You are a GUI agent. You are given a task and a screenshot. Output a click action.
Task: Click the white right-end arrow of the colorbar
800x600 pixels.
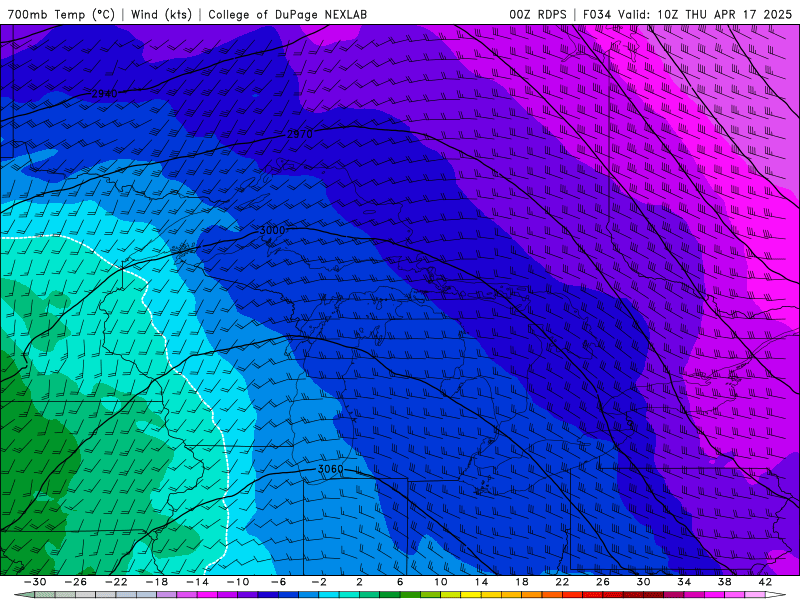[x=775, y=595]
